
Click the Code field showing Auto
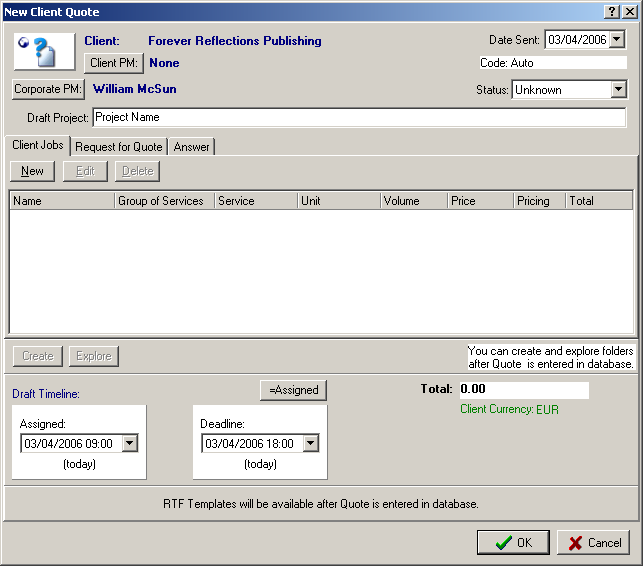(x=552, y=63)
